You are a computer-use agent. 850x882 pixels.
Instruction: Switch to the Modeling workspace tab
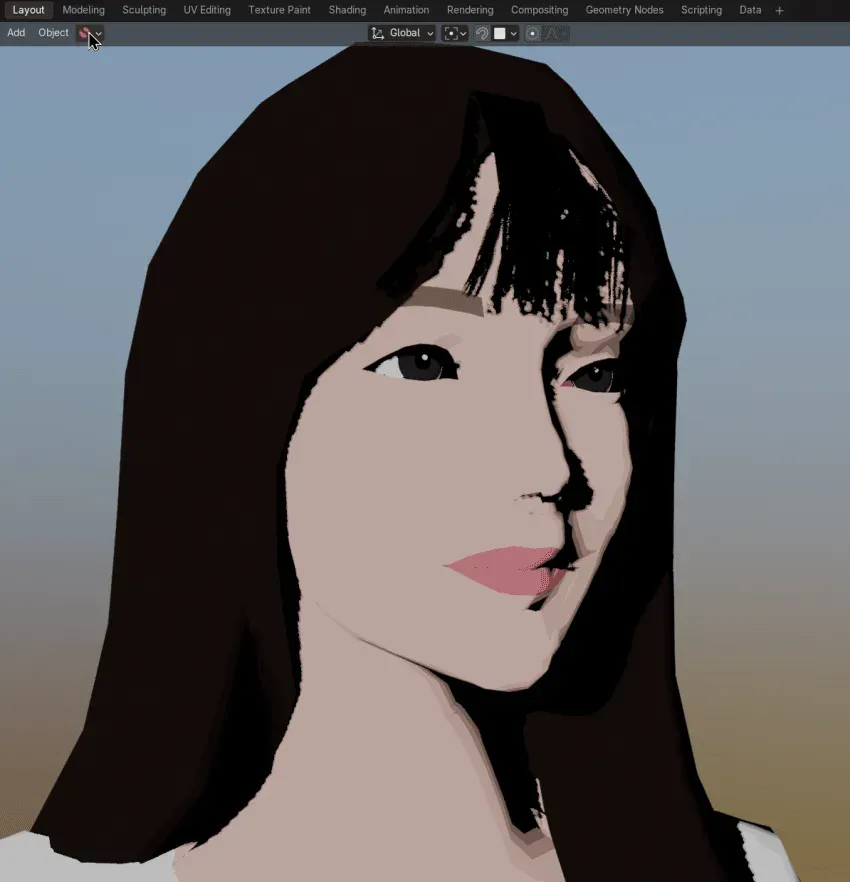click(83, 10)
